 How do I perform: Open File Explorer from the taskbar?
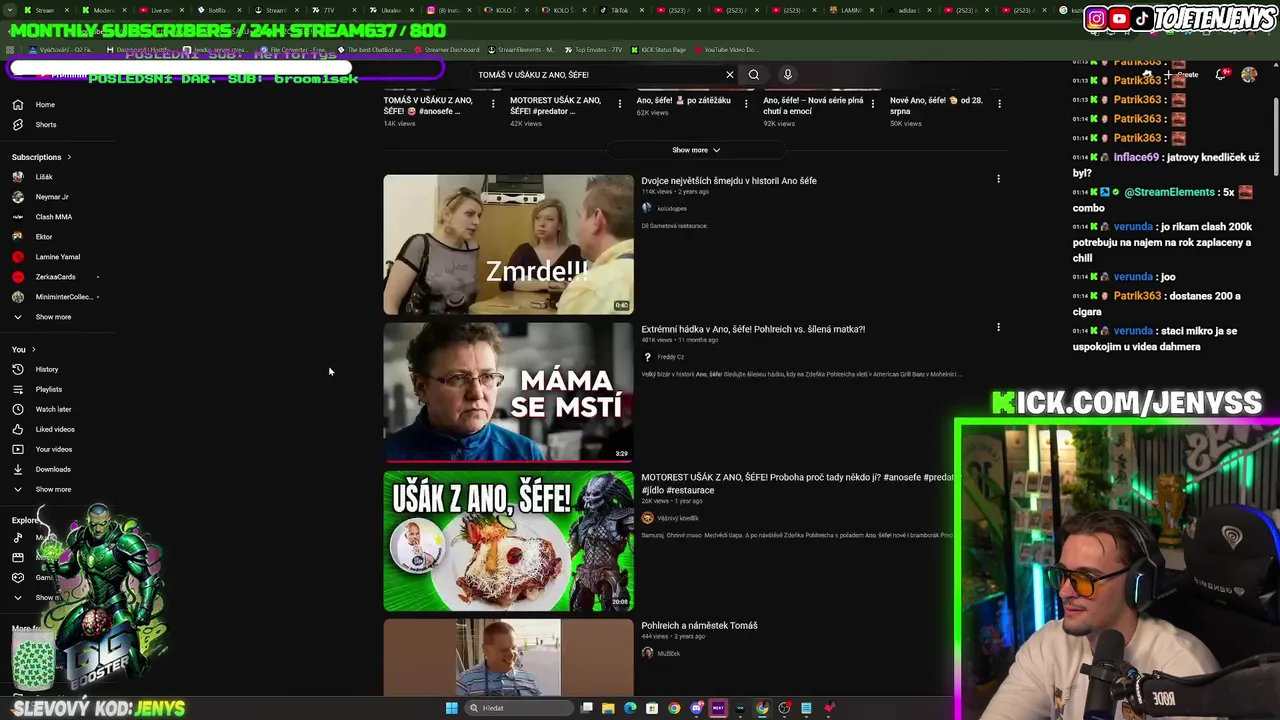click(608, 708)
